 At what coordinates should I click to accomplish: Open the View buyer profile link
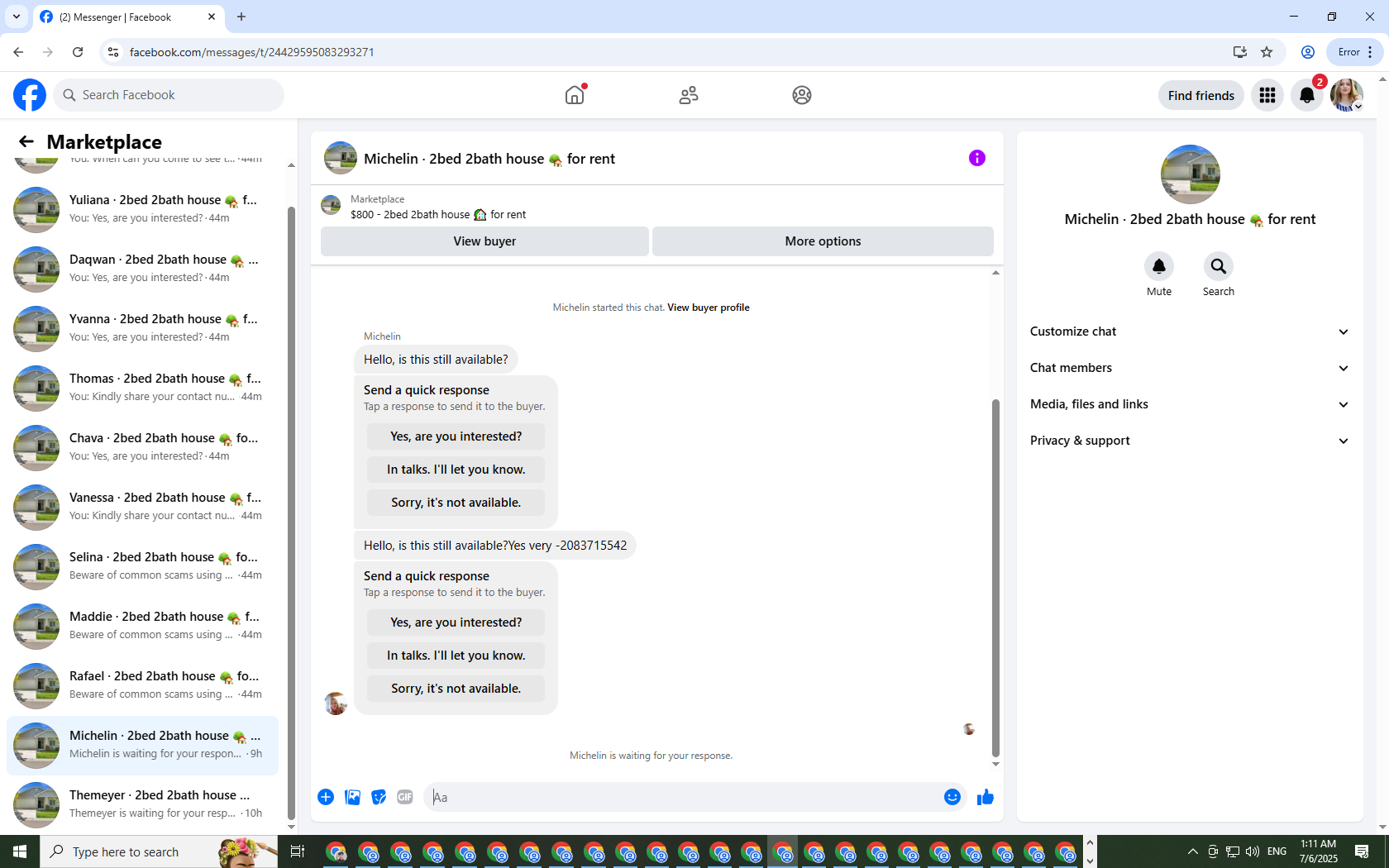709,308
